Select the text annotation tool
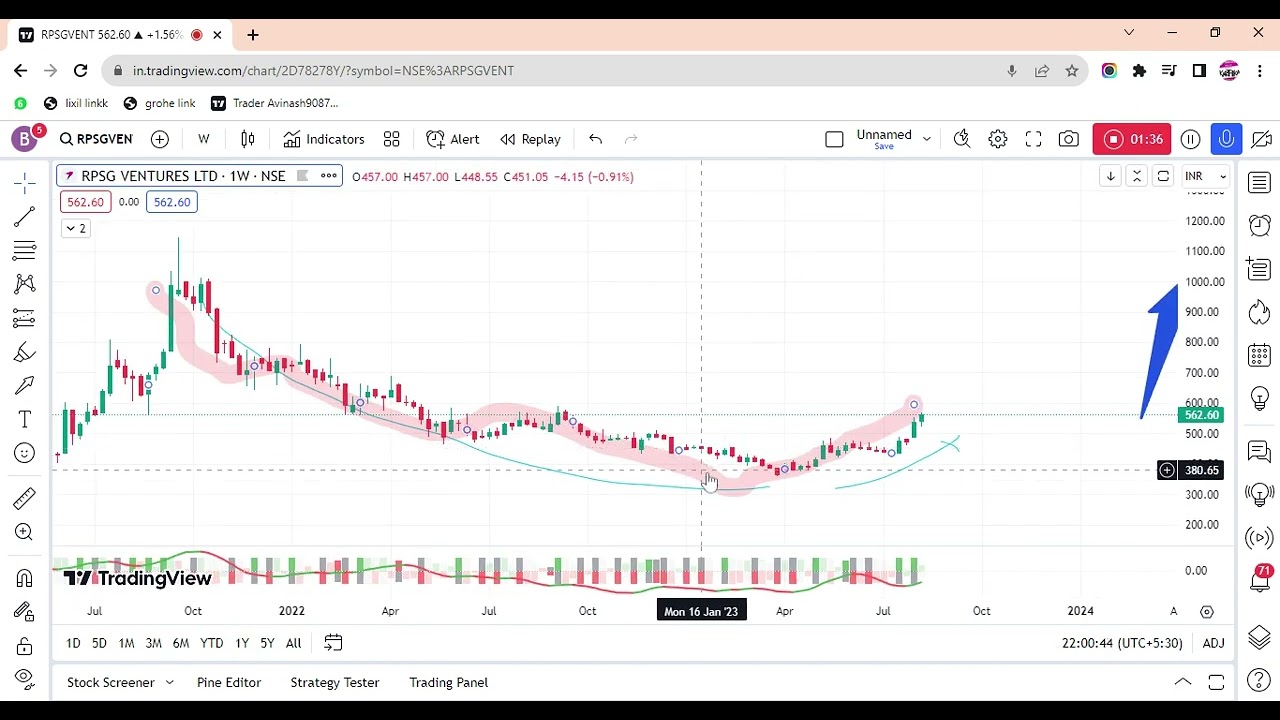The width and height of the screenshot is (1280, 720). 25,419
